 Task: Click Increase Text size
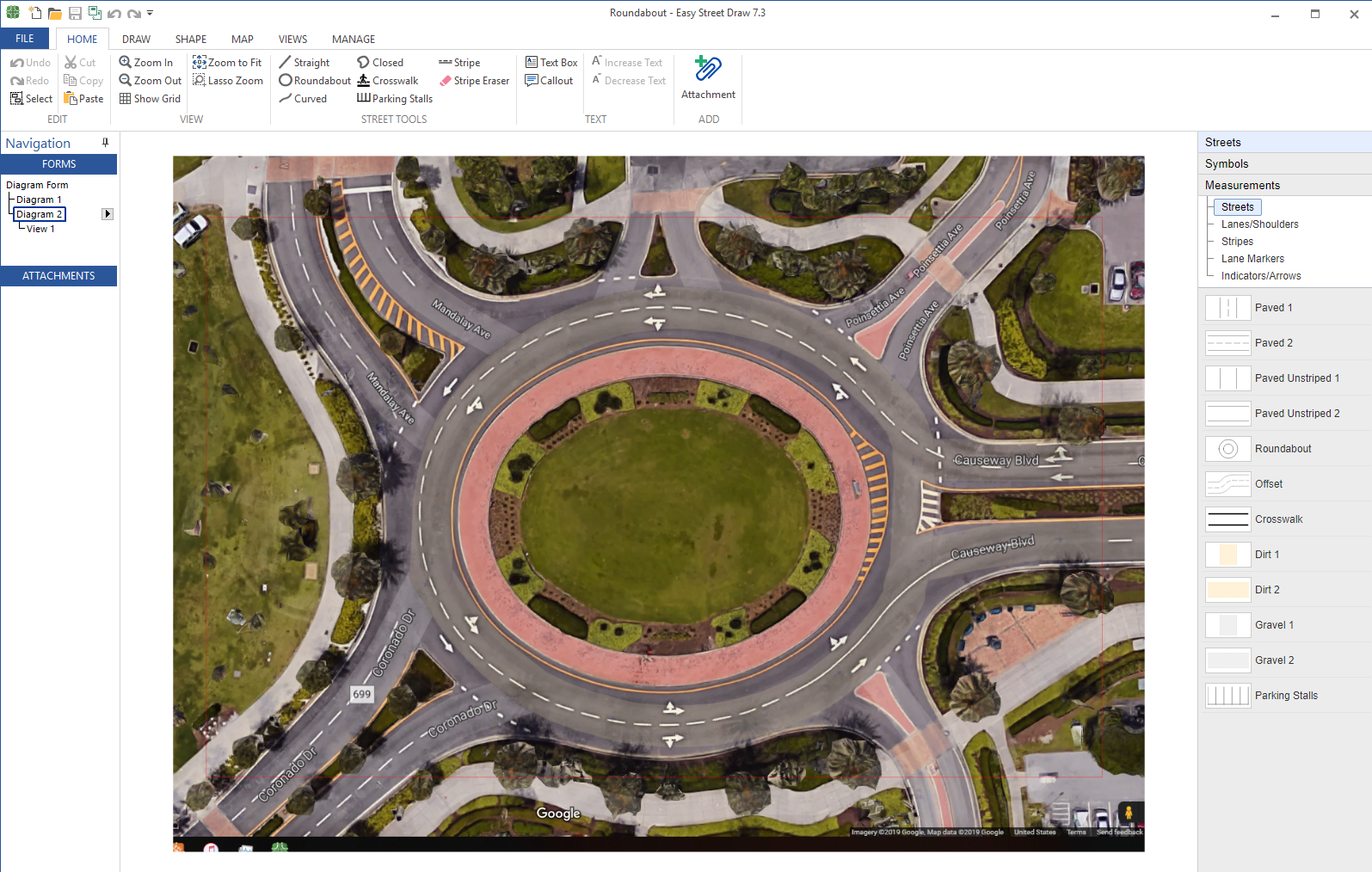pyautogui.click(x=627, y=63)
